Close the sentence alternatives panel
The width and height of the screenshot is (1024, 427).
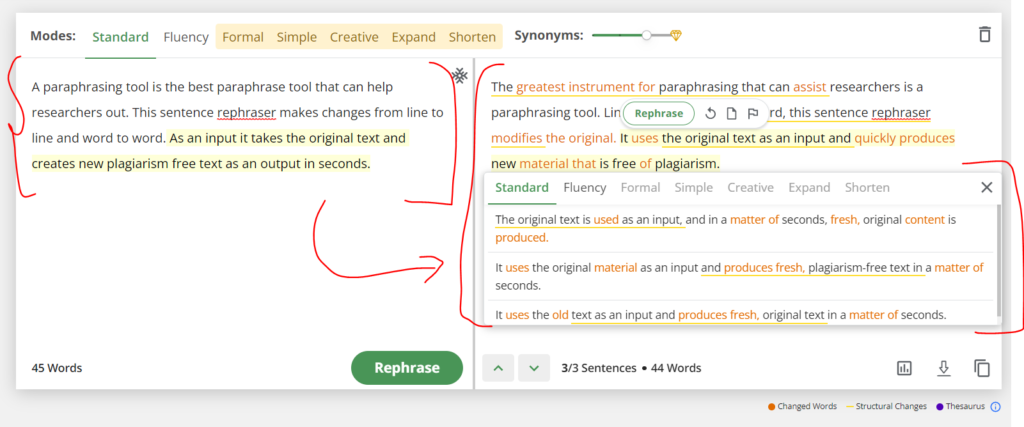pos(987,187)
